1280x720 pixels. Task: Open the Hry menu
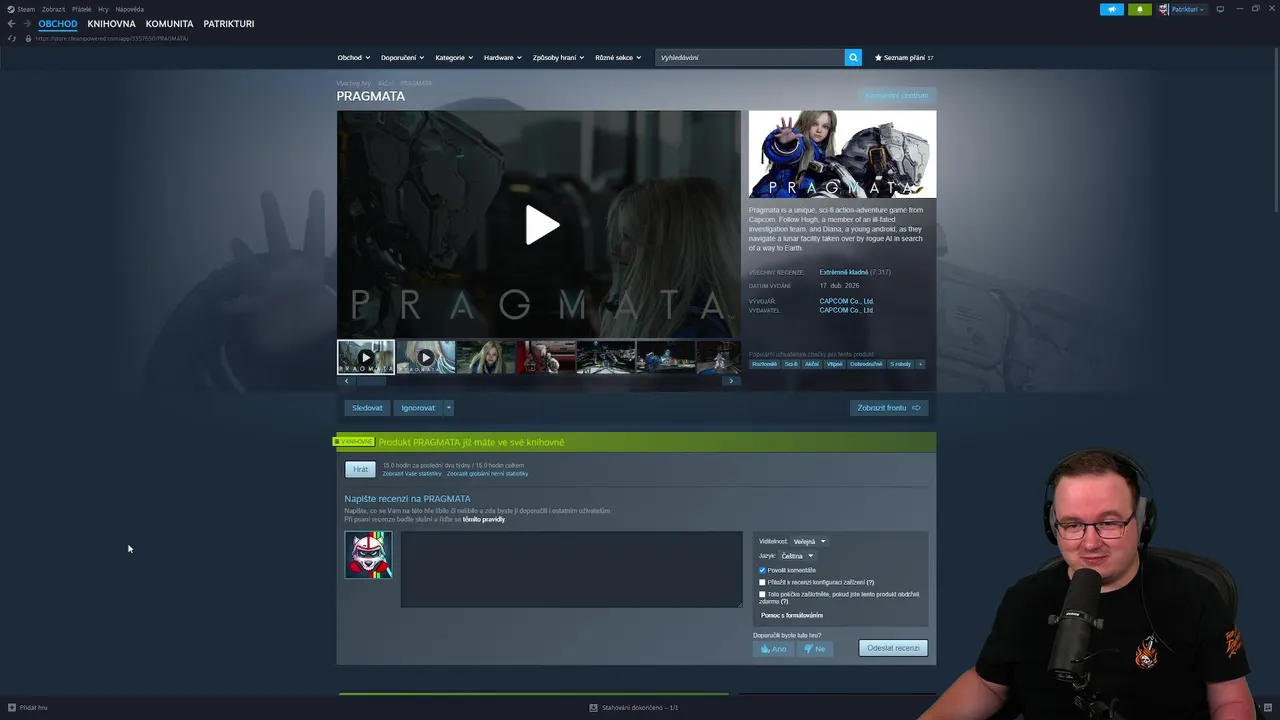103,9
